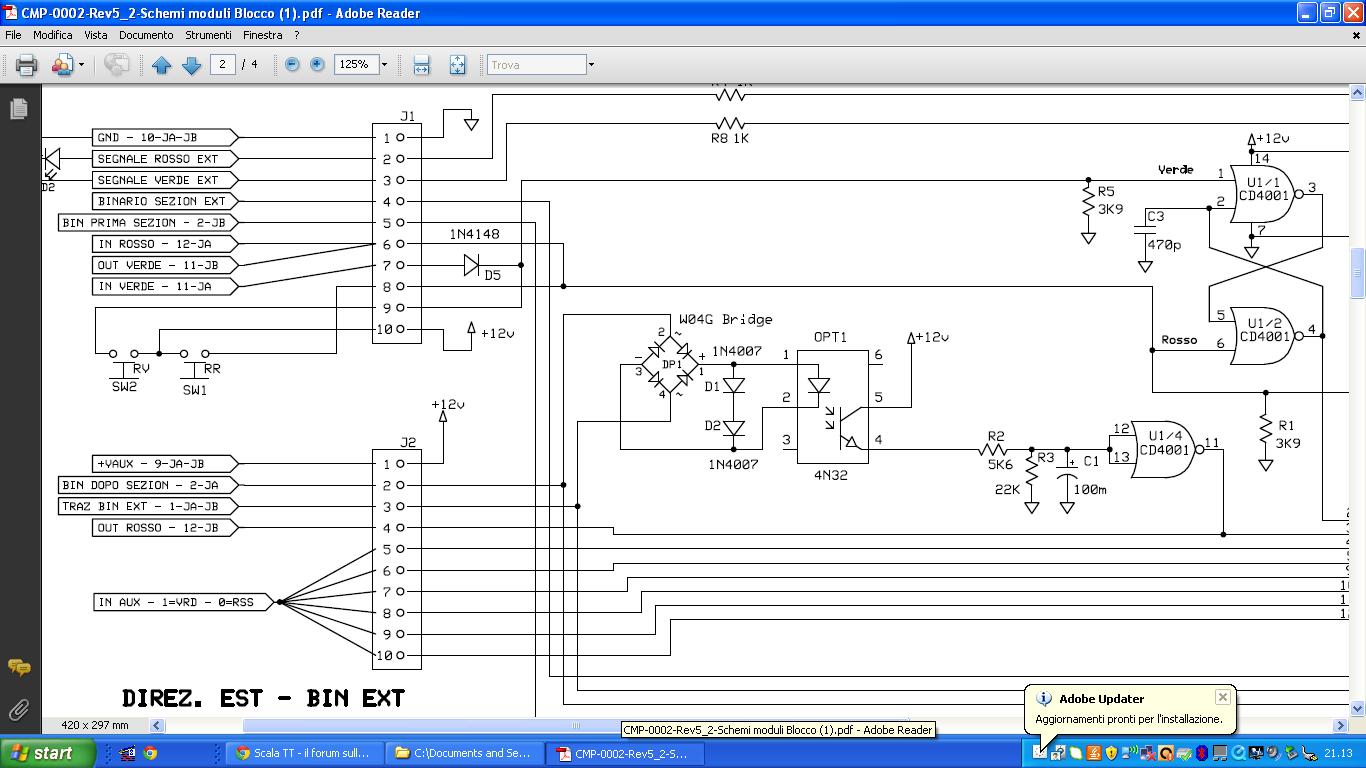Open the Comments panel icon in the left sidebar

tap(18, 667)
